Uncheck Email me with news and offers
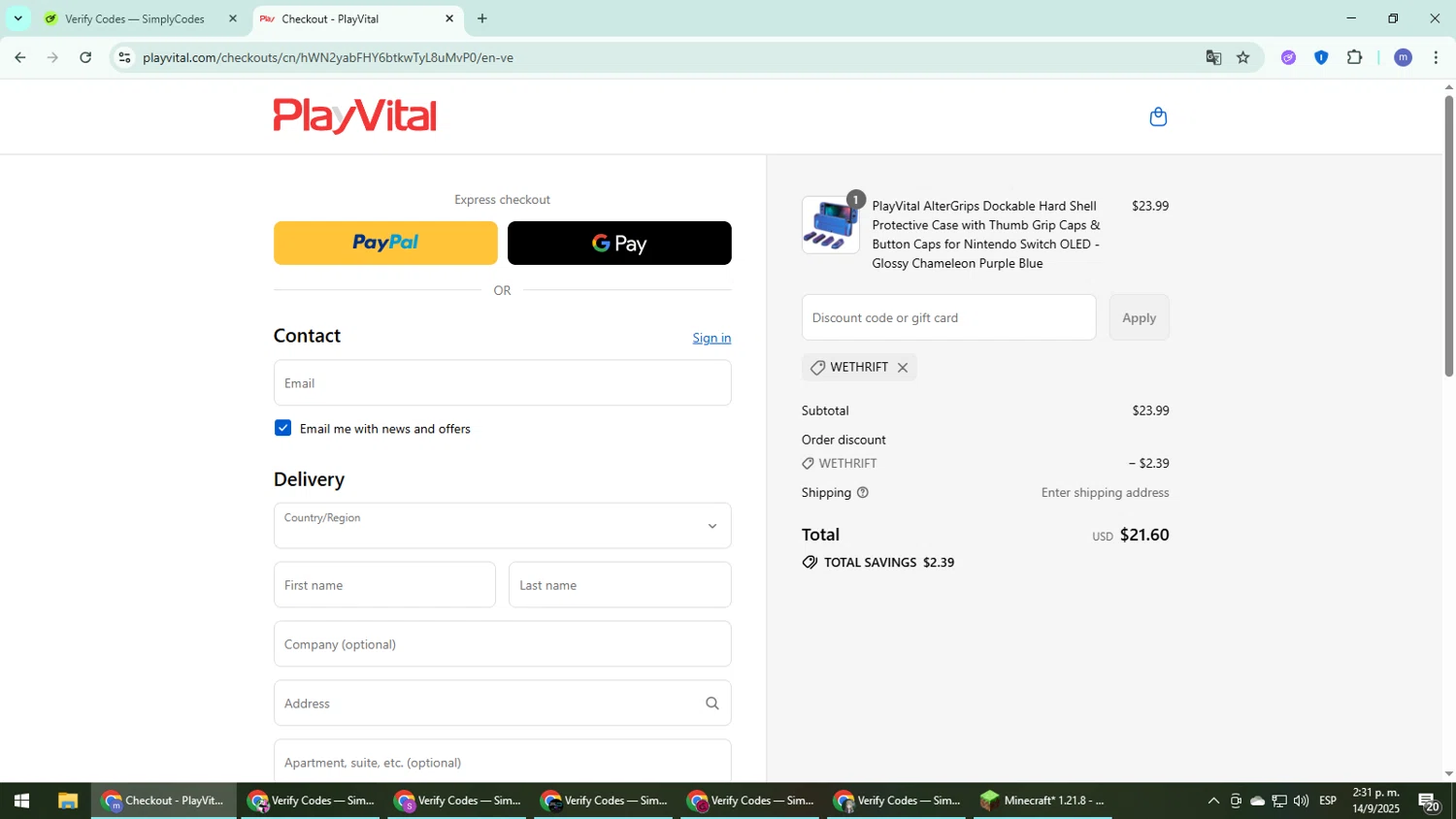The height and width of the screenshot is (819, 1456). pos(282,428)
